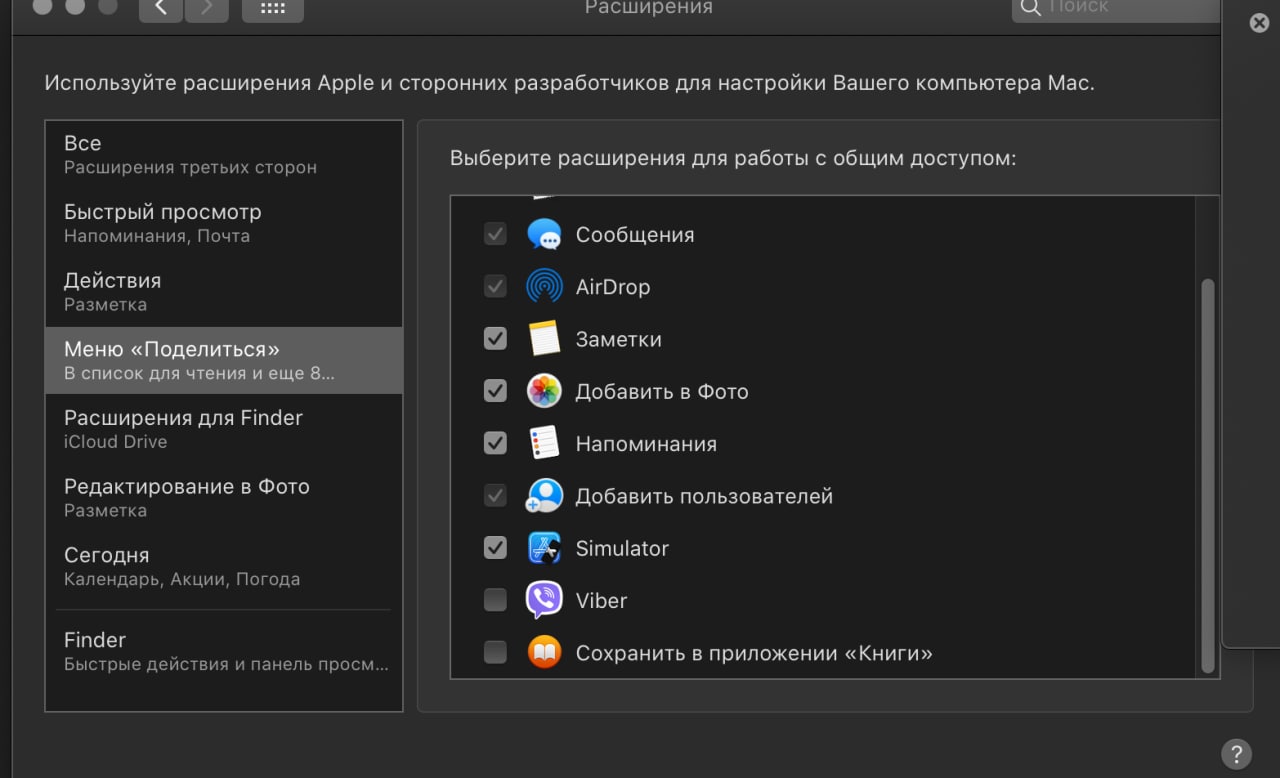Click the Simulator app icon
The image size is (1280, 778).
pos(544,548)
